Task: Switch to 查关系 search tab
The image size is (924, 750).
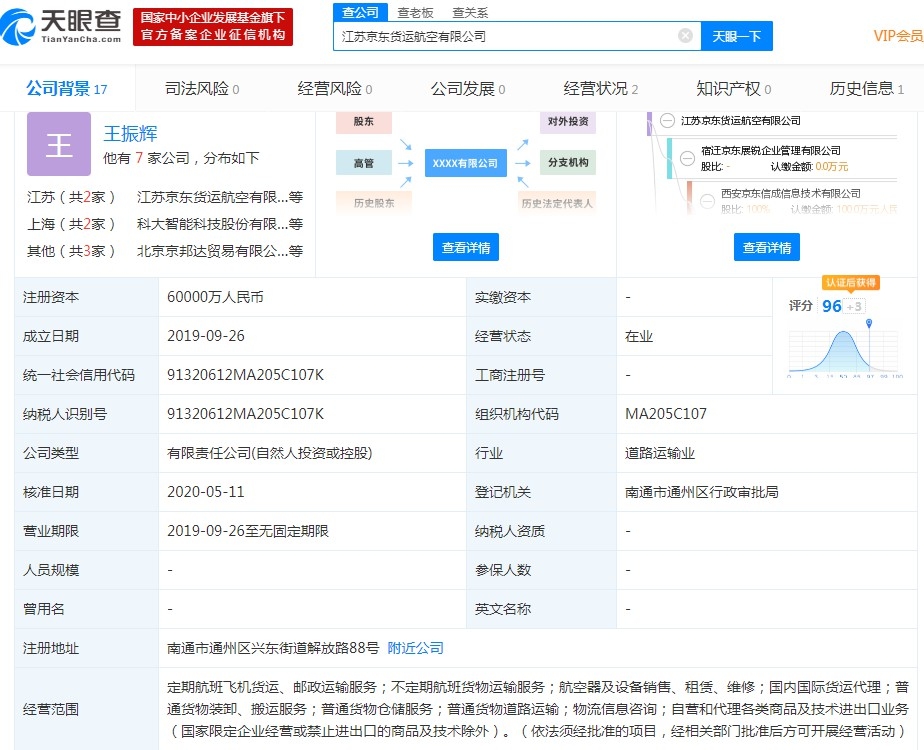Action: tap(470, 12)
